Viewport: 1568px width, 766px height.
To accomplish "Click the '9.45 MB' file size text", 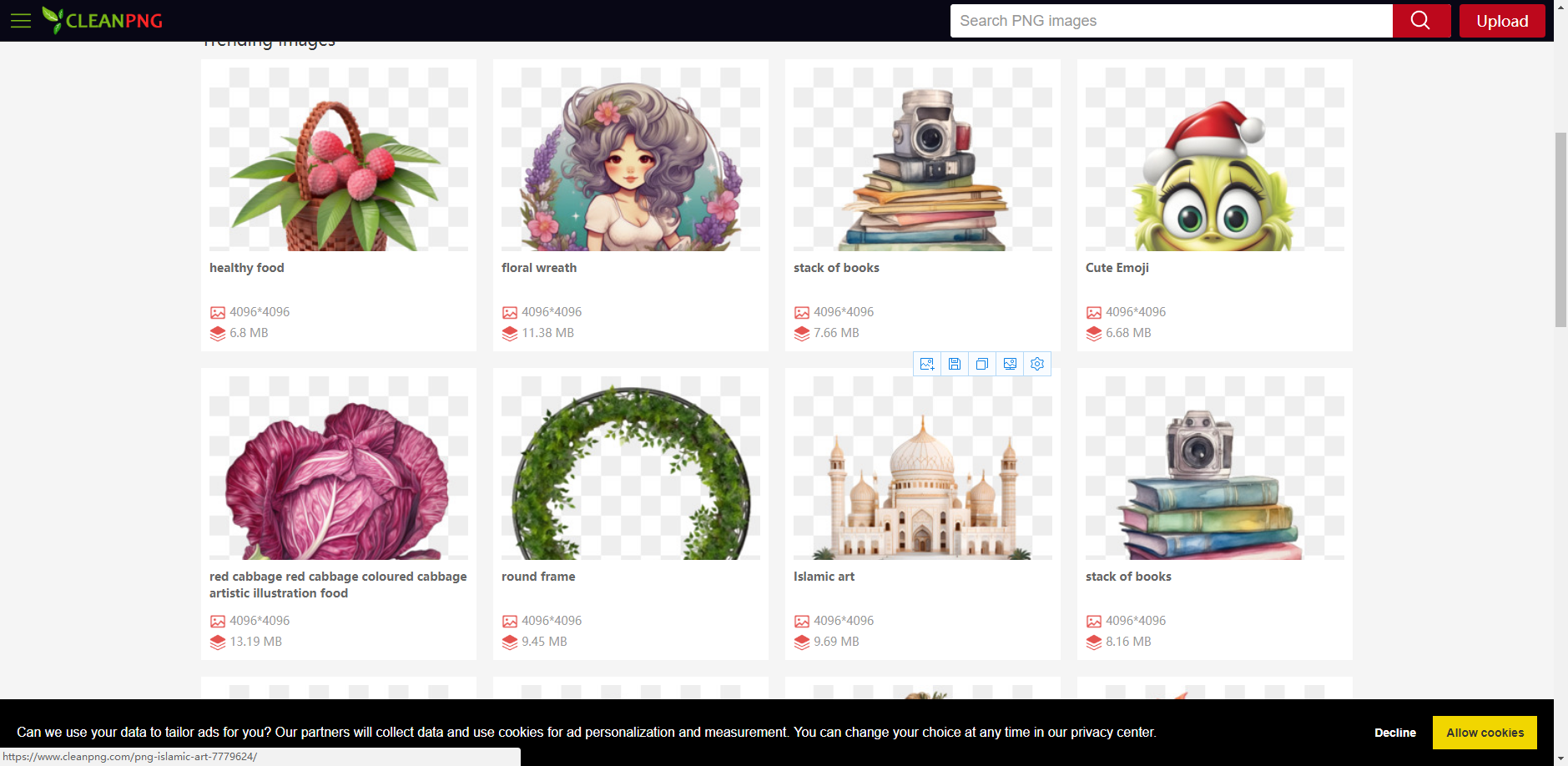I will coord(544,642).
